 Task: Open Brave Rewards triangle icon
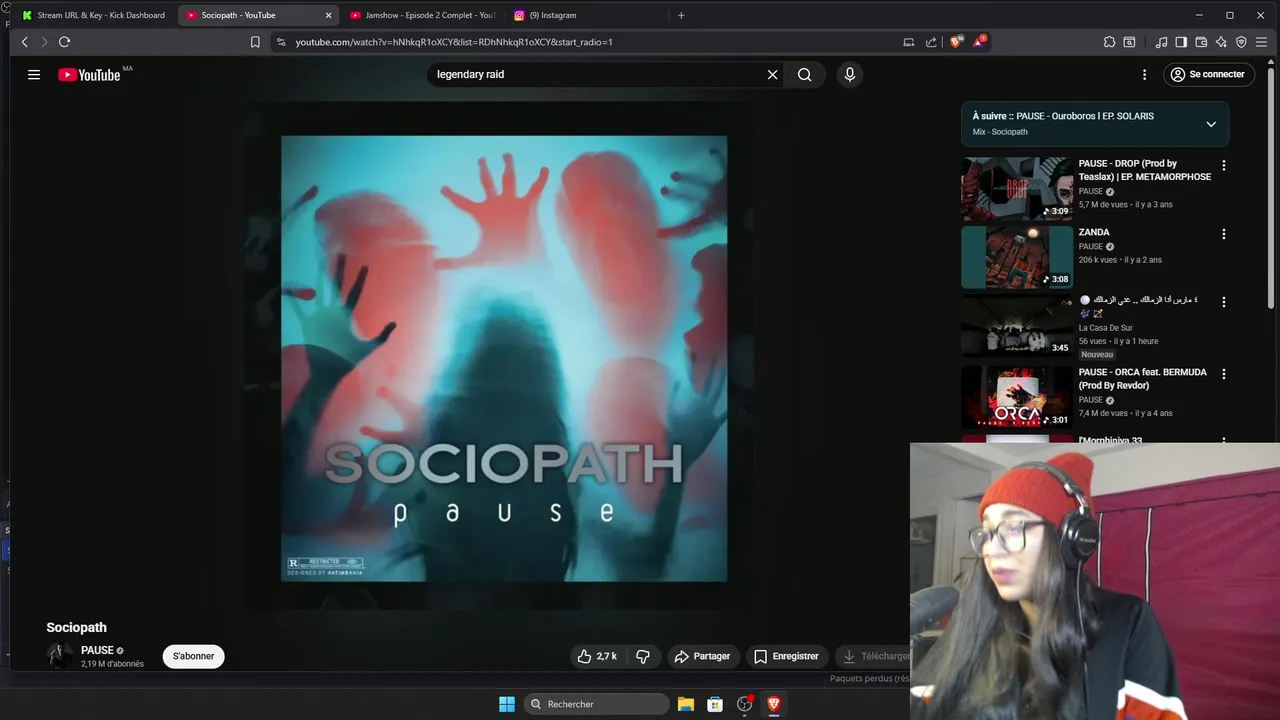(979, 42)
